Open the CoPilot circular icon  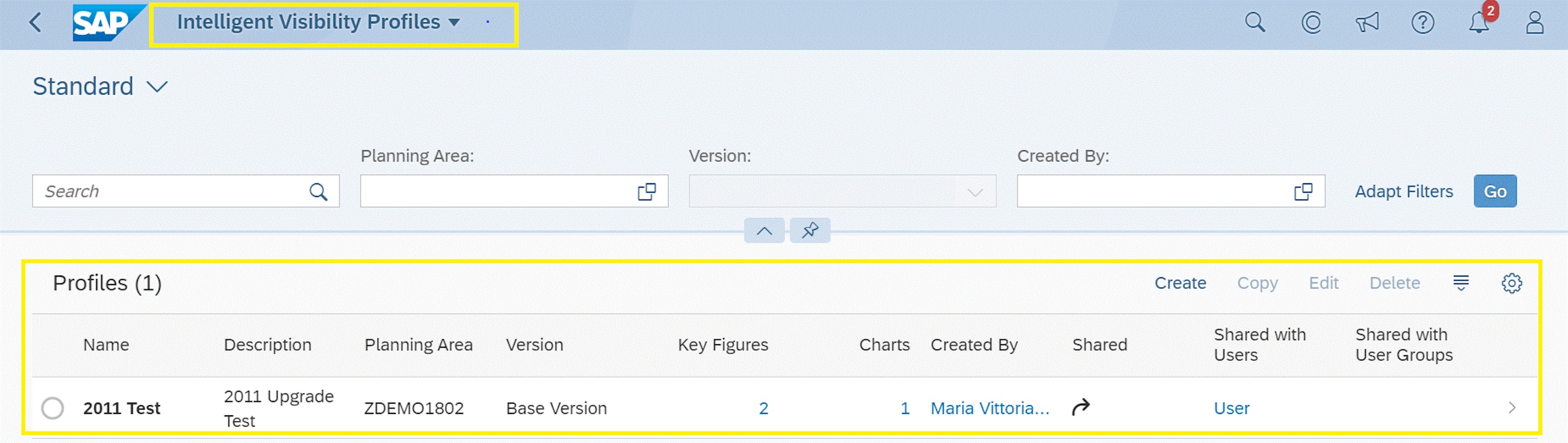1310,23
